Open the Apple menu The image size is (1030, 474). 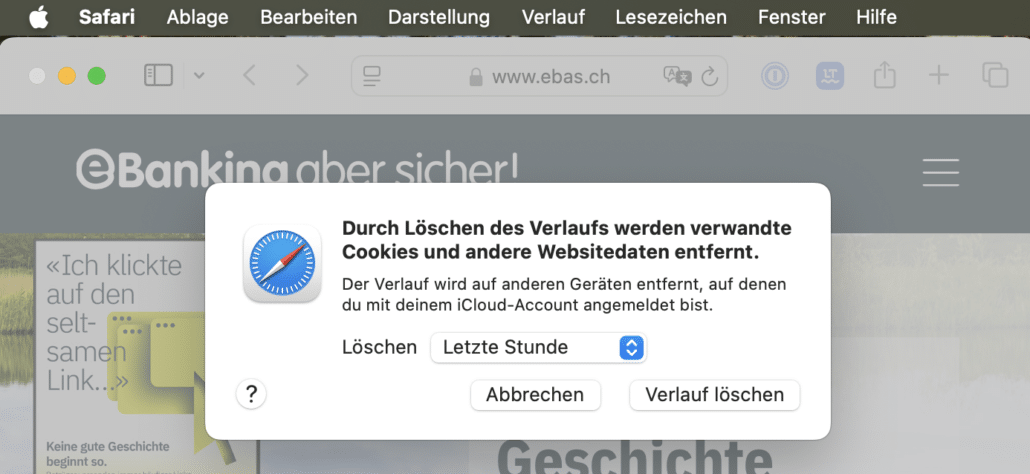(38, 17)
